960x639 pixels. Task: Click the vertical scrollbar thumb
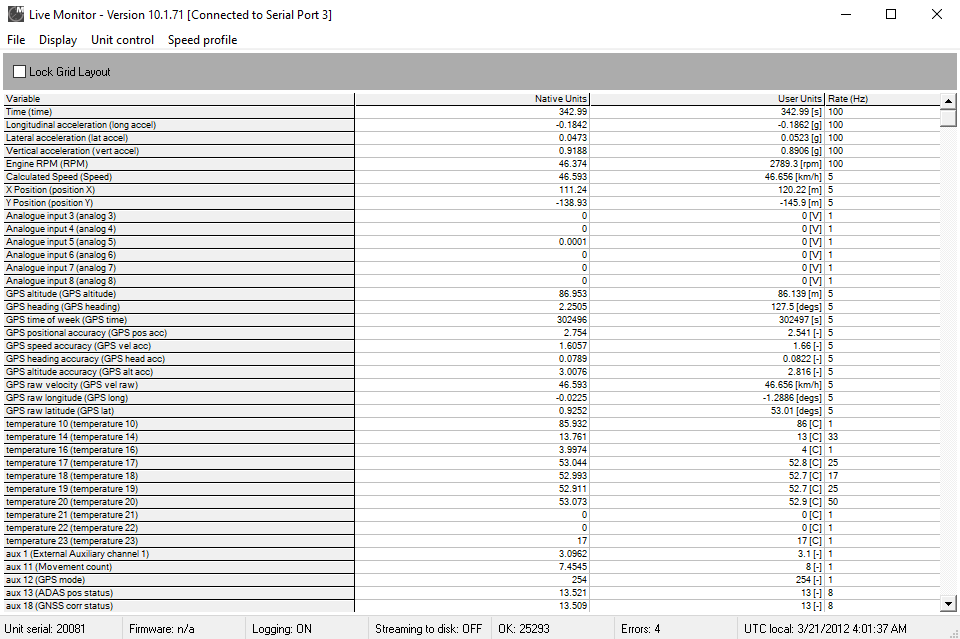coord(948,116)
